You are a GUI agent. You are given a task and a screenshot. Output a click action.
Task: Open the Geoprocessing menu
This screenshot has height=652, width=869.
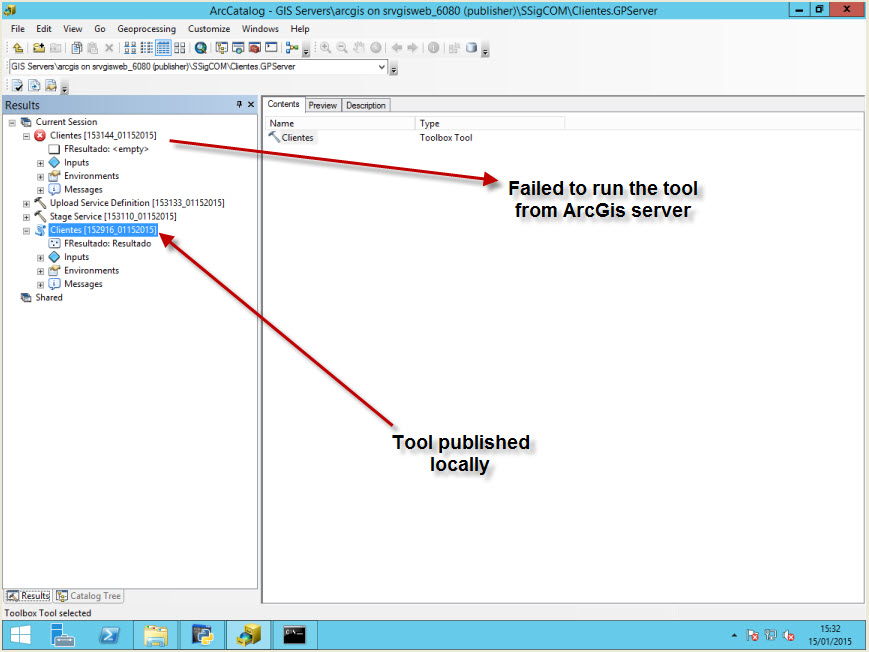coord(146,29)
